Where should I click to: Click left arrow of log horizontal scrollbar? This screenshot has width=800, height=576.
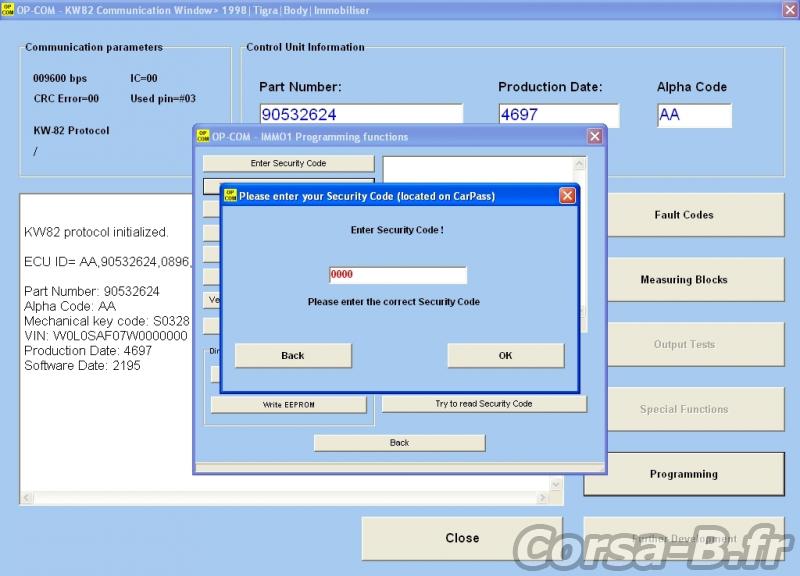[27, 497]
